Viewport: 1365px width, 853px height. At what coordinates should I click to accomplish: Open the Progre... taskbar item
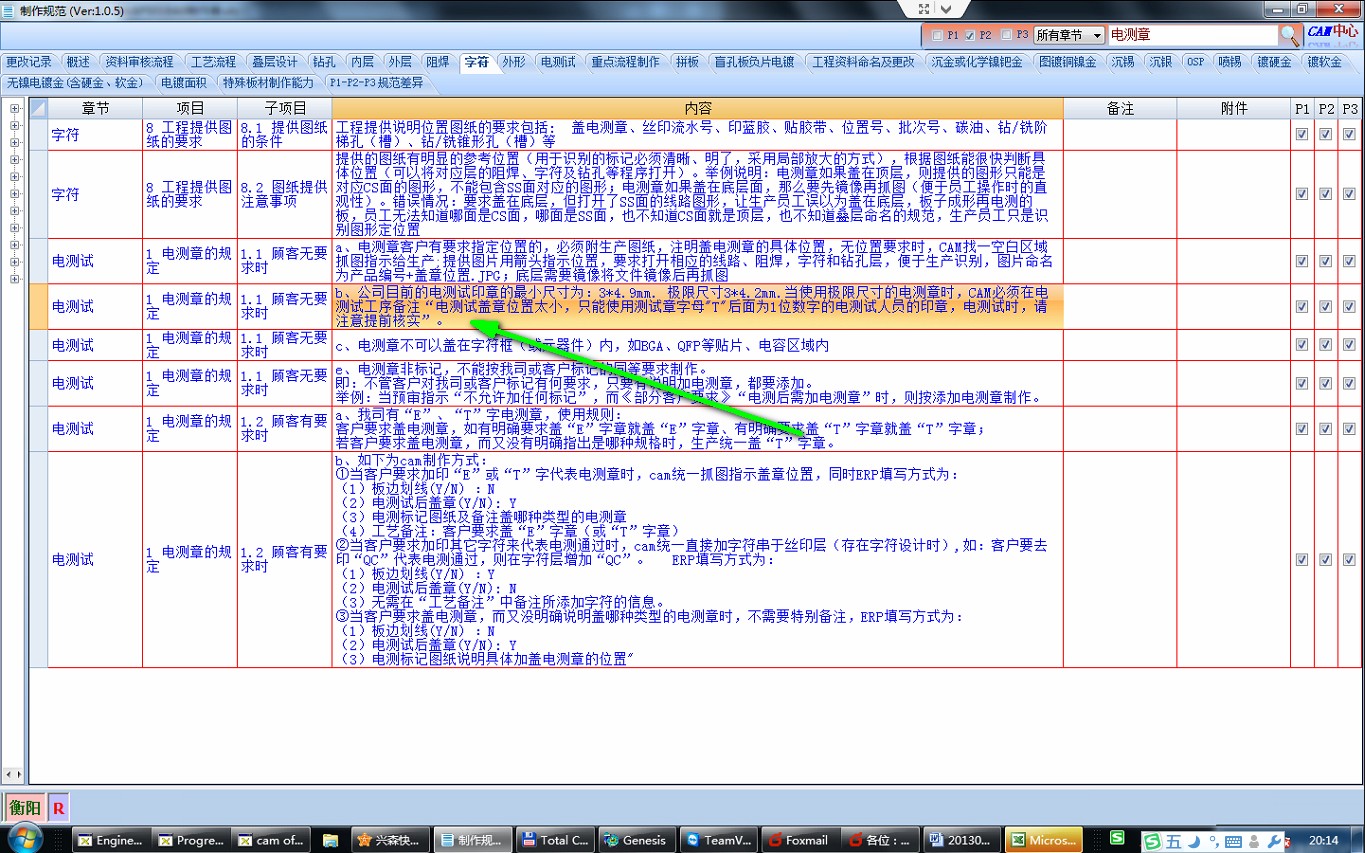[191, 840]
